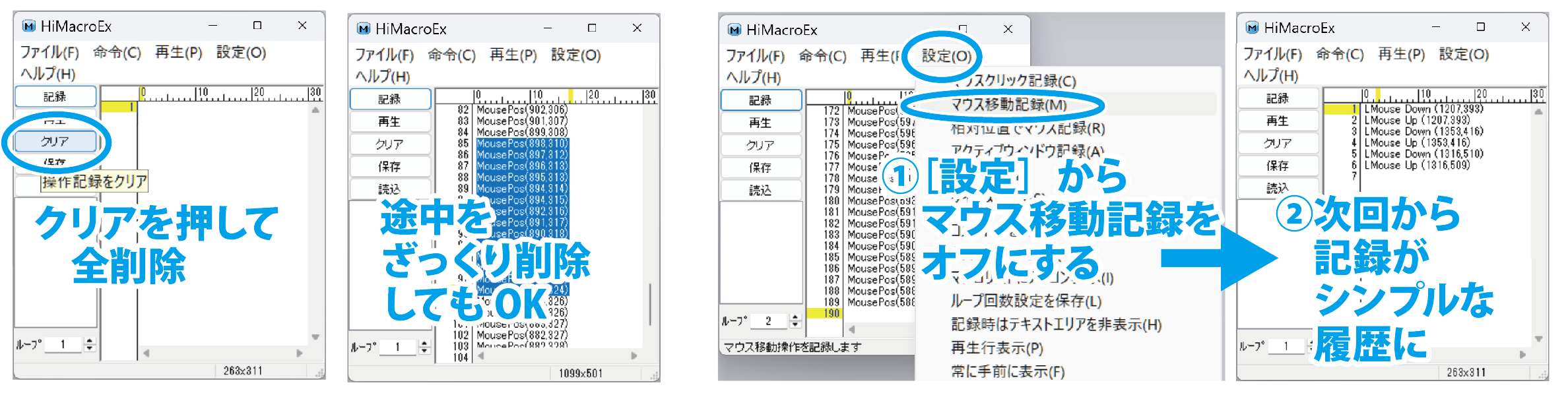This screenshot has width=1568, height=395.
Task: Click クリア in the window with the open settings menu
Action: 761,145
